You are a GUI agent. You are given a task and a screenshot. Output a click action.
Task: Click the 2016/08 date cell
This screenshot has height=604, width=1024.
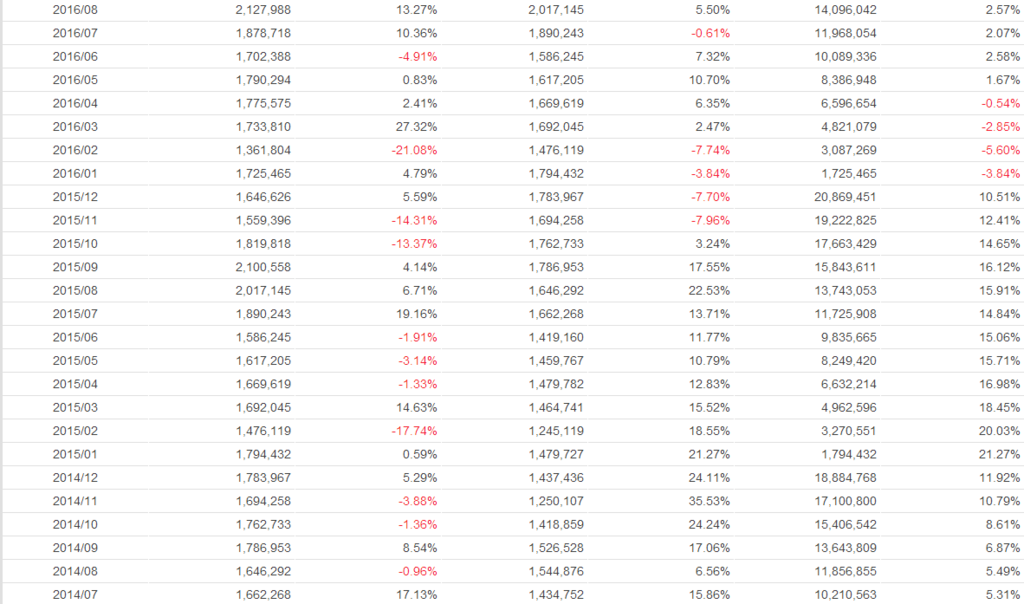75,9
